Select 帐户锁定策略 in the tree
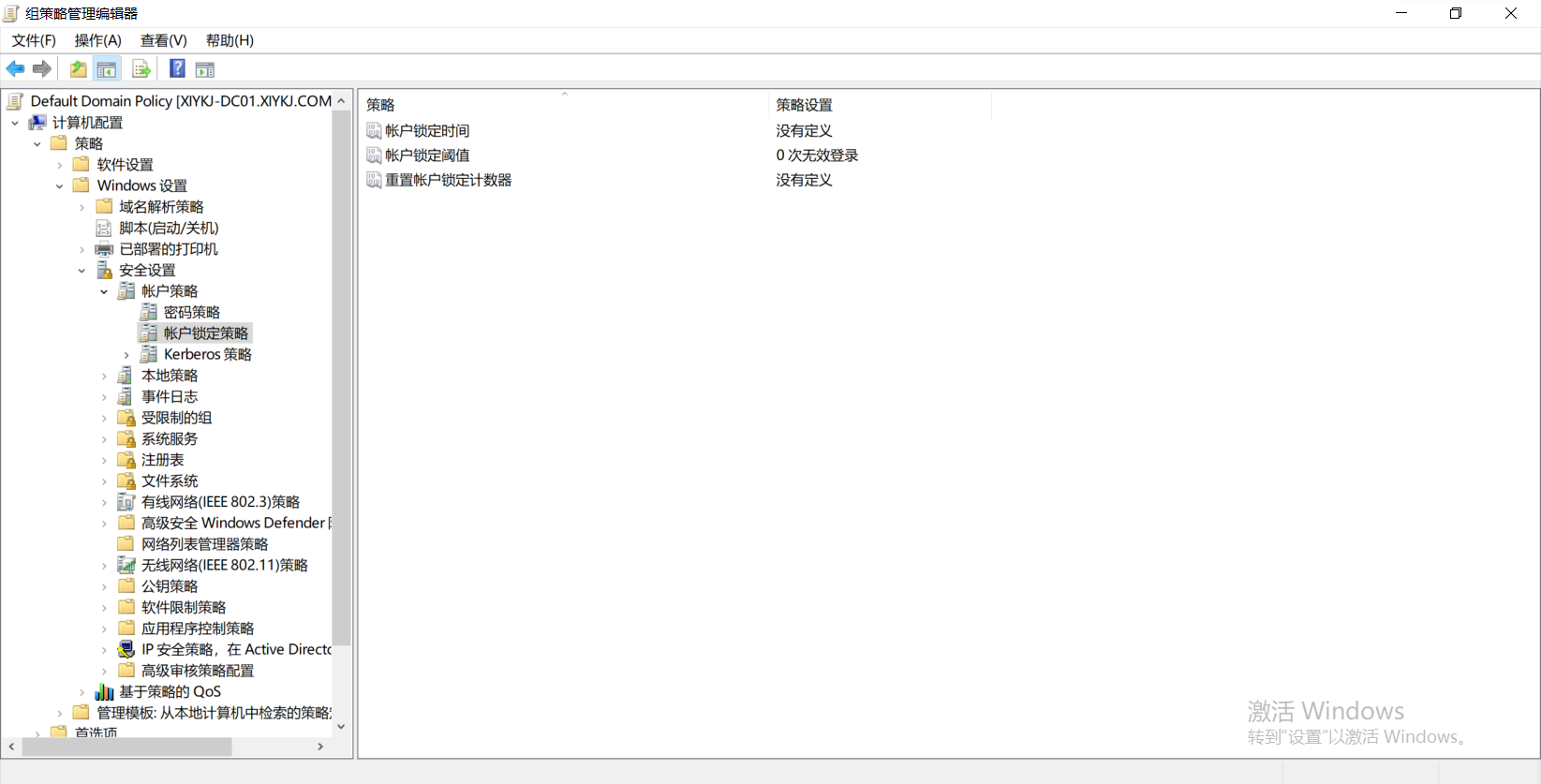Screen dimensions: 1541x784 pyautogui.click(x=206, y=333)
